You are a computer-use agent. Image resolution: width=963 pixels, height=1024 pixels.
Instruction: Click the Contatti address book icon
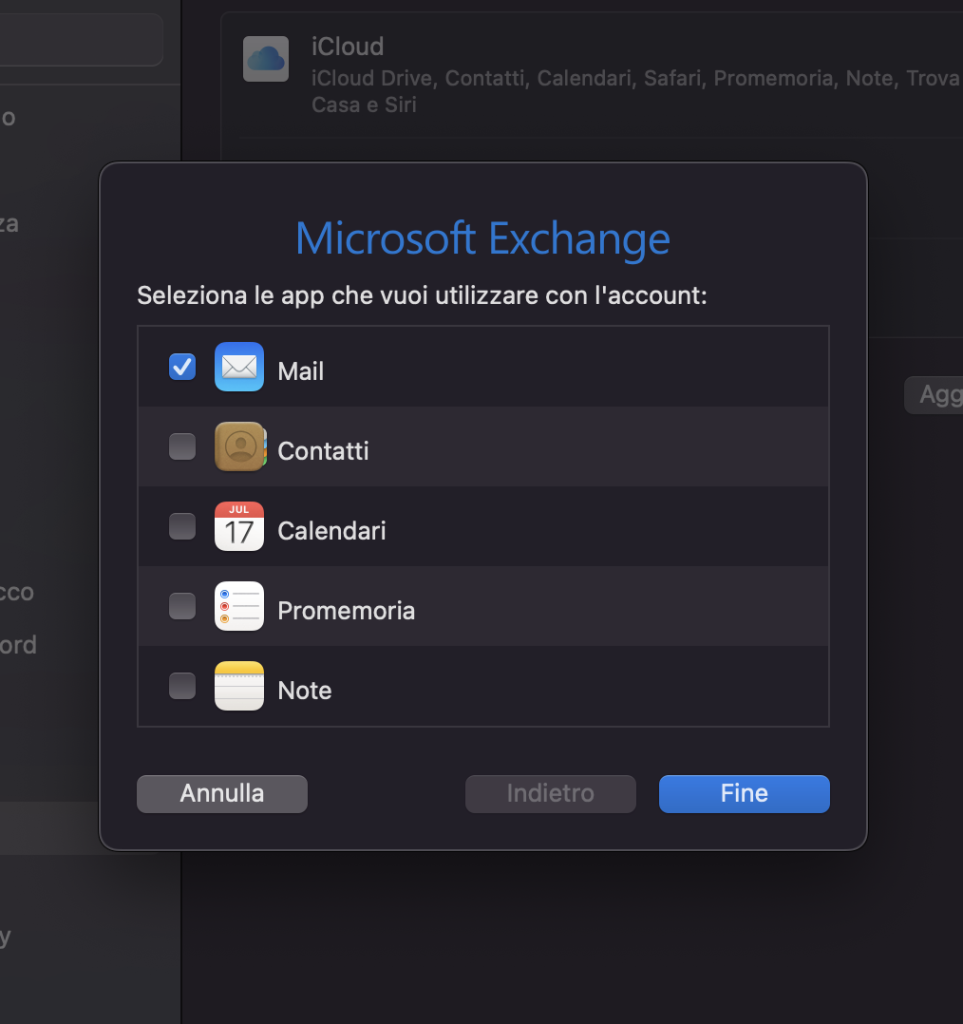240,447
